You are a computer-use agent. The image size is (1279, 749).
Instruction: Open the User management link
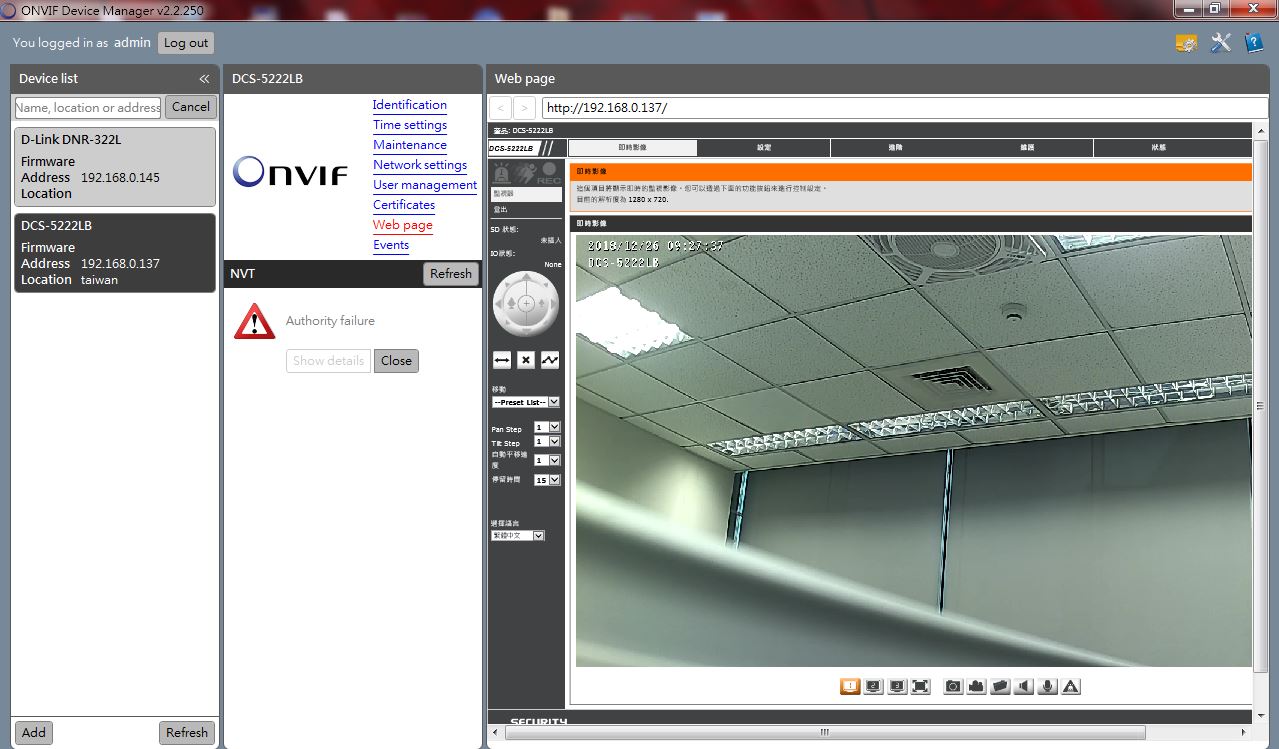tap(425, 185)
